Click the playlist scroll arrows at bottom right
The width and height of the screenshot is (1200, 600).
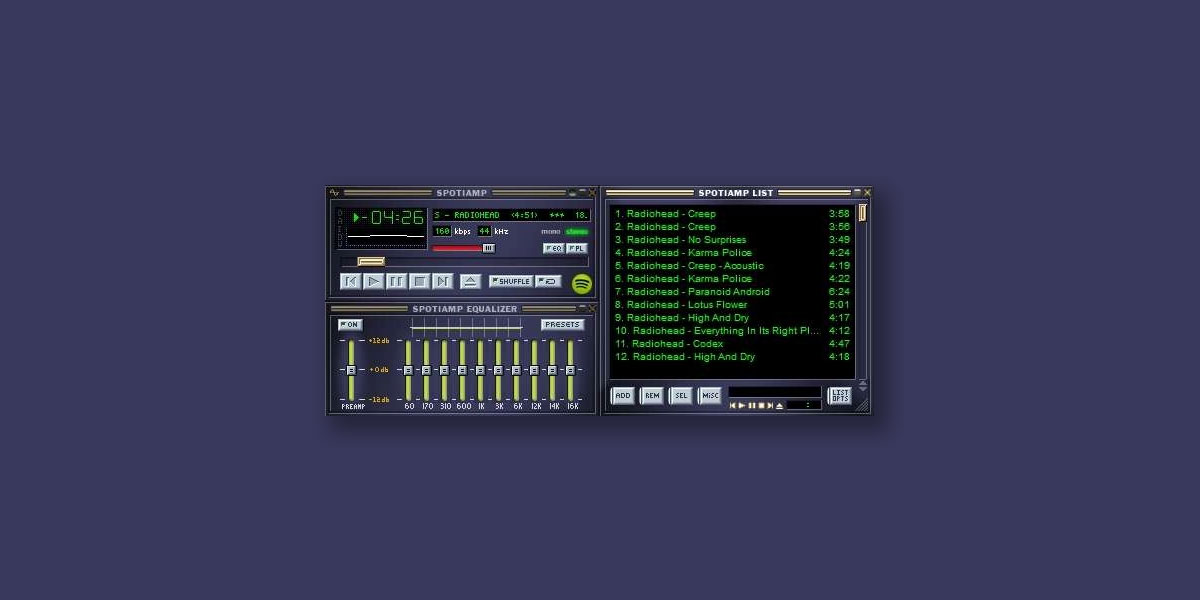pyautogui.click(x=863, y=386)
